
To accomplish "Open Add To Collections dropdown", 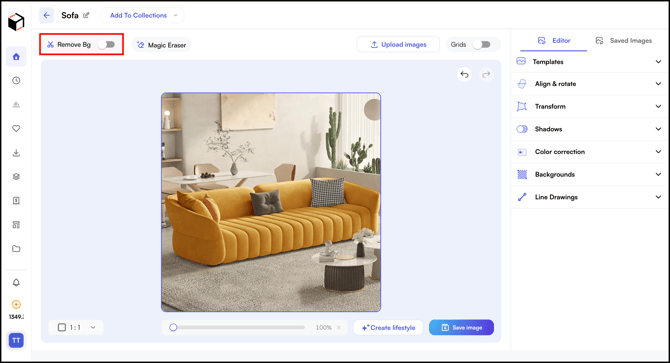I will pos(143,15).
